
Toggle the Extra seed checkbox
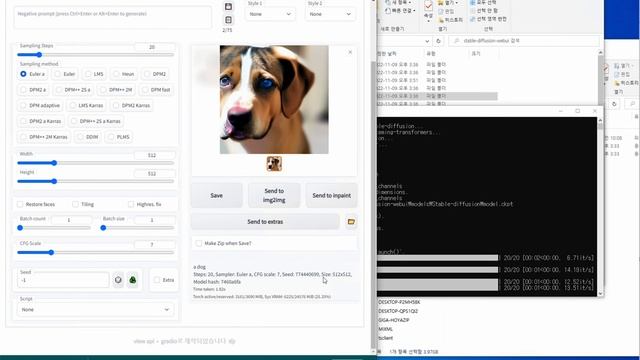coord(157,280)
